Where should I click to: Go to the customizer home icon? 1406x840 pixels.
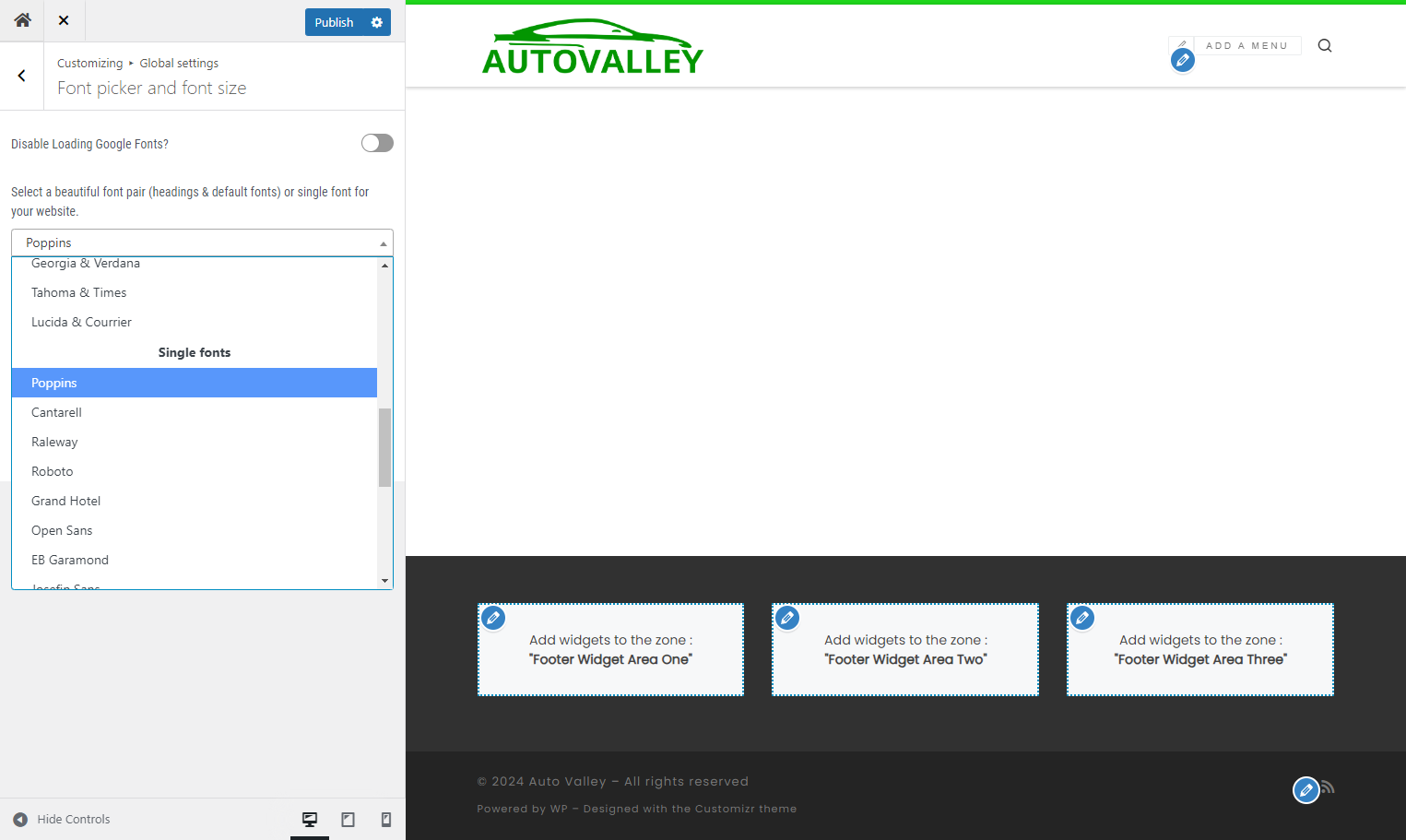22,20
